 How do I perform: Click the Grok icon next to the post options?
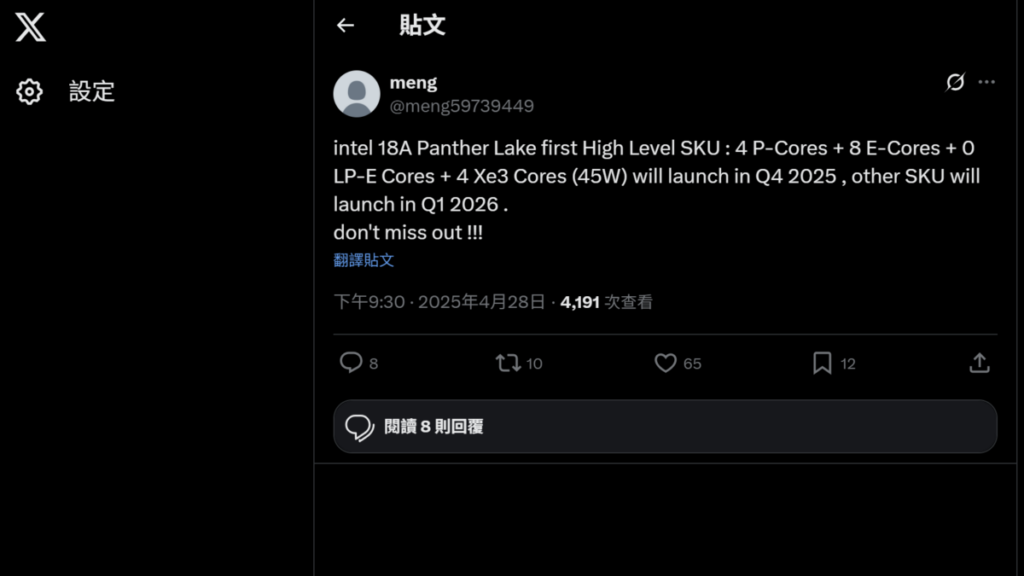click(955, 82)
